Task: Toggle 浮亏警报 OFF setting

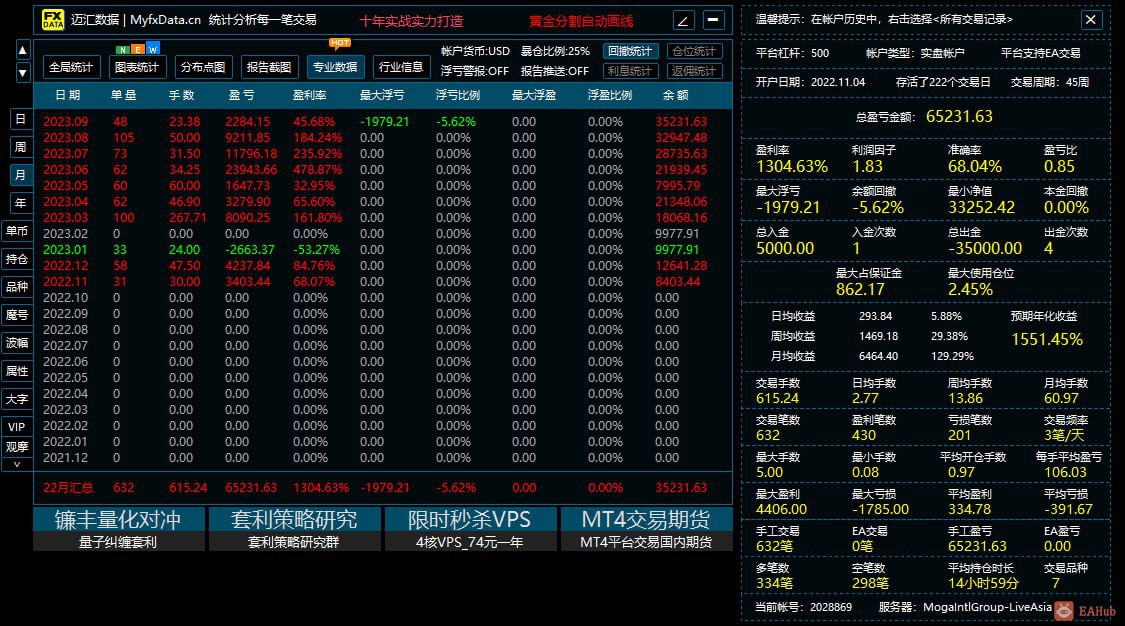Action: coord(474,71)
